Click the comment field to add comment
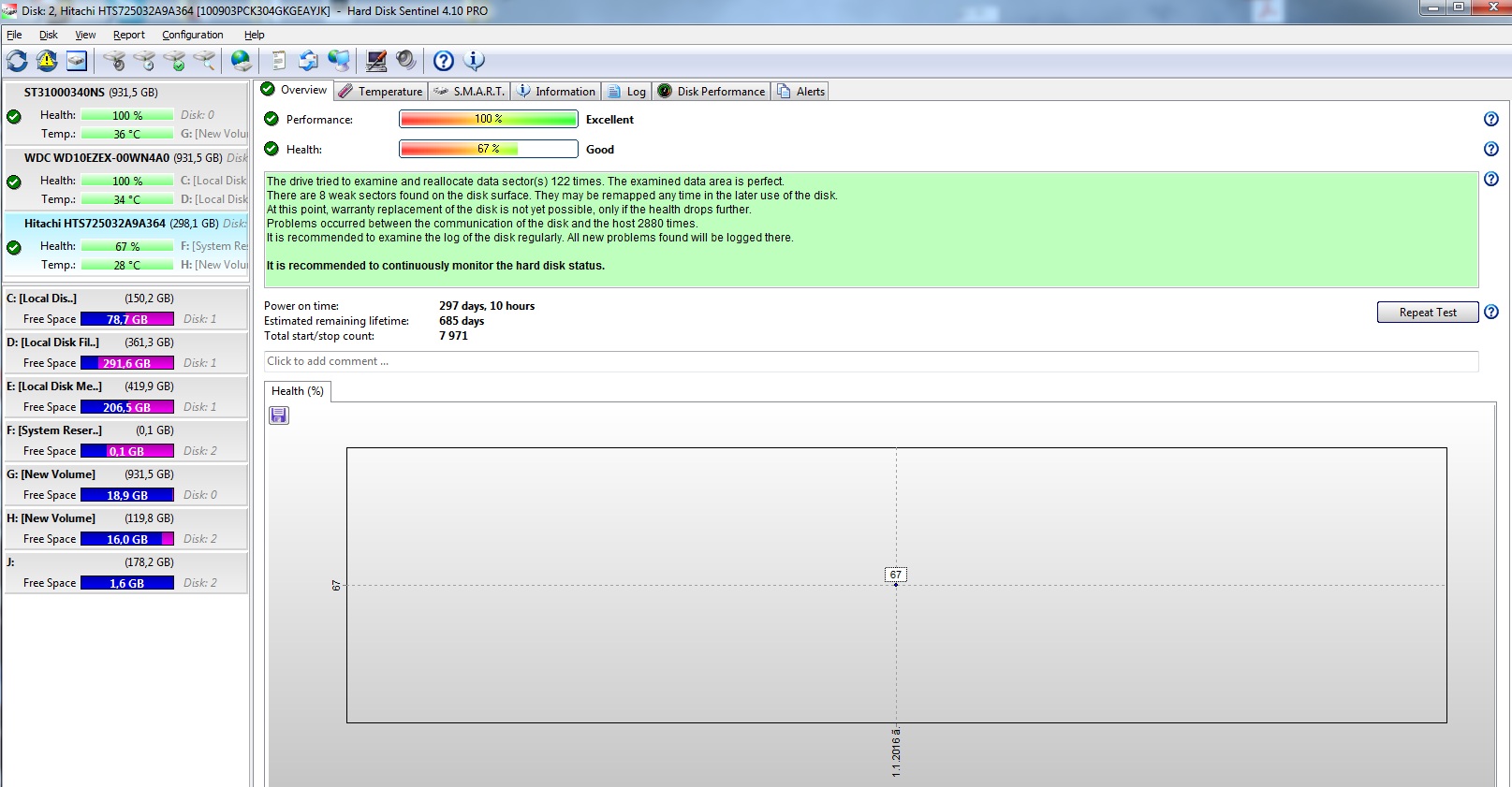 pos(871,361)
